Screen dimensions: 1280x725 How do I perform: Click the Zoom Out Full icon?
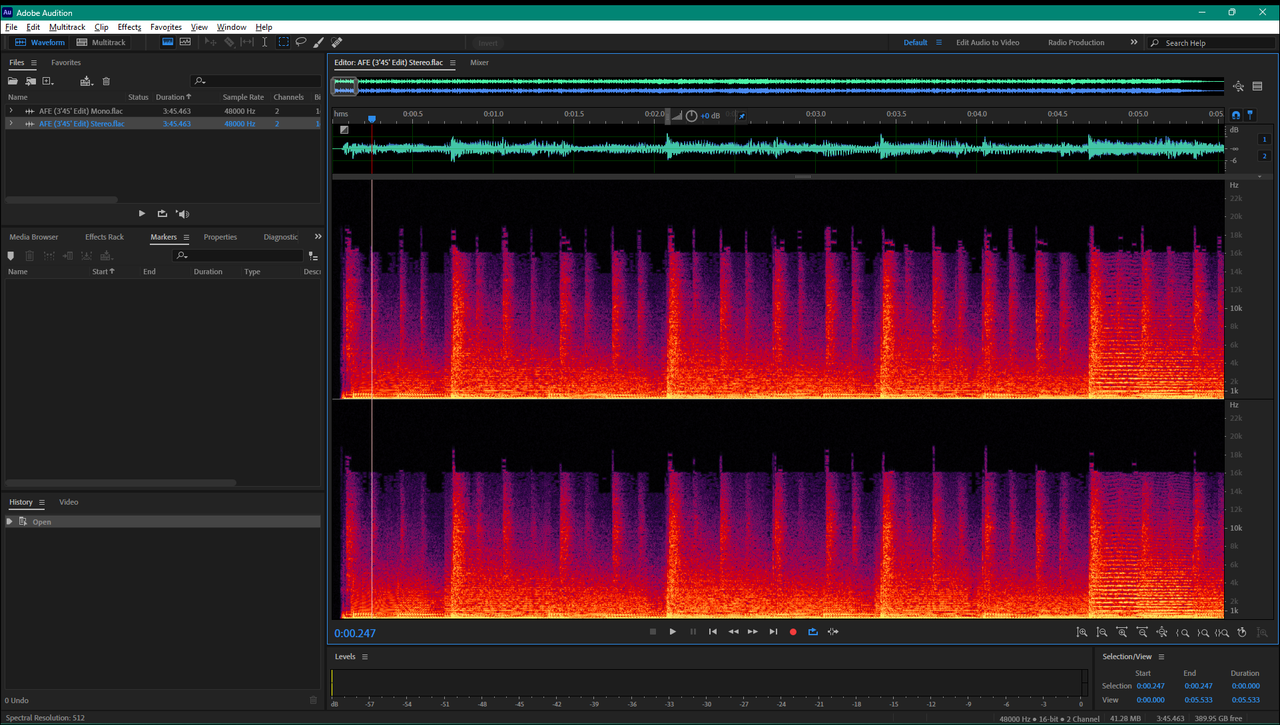[1162, 632]
